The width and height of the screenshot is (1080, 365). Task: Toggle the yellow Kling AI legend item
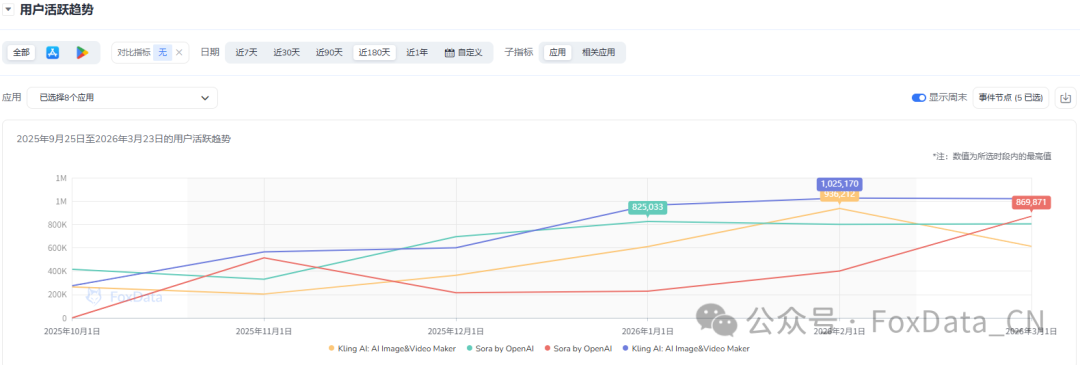coord(392,348)
